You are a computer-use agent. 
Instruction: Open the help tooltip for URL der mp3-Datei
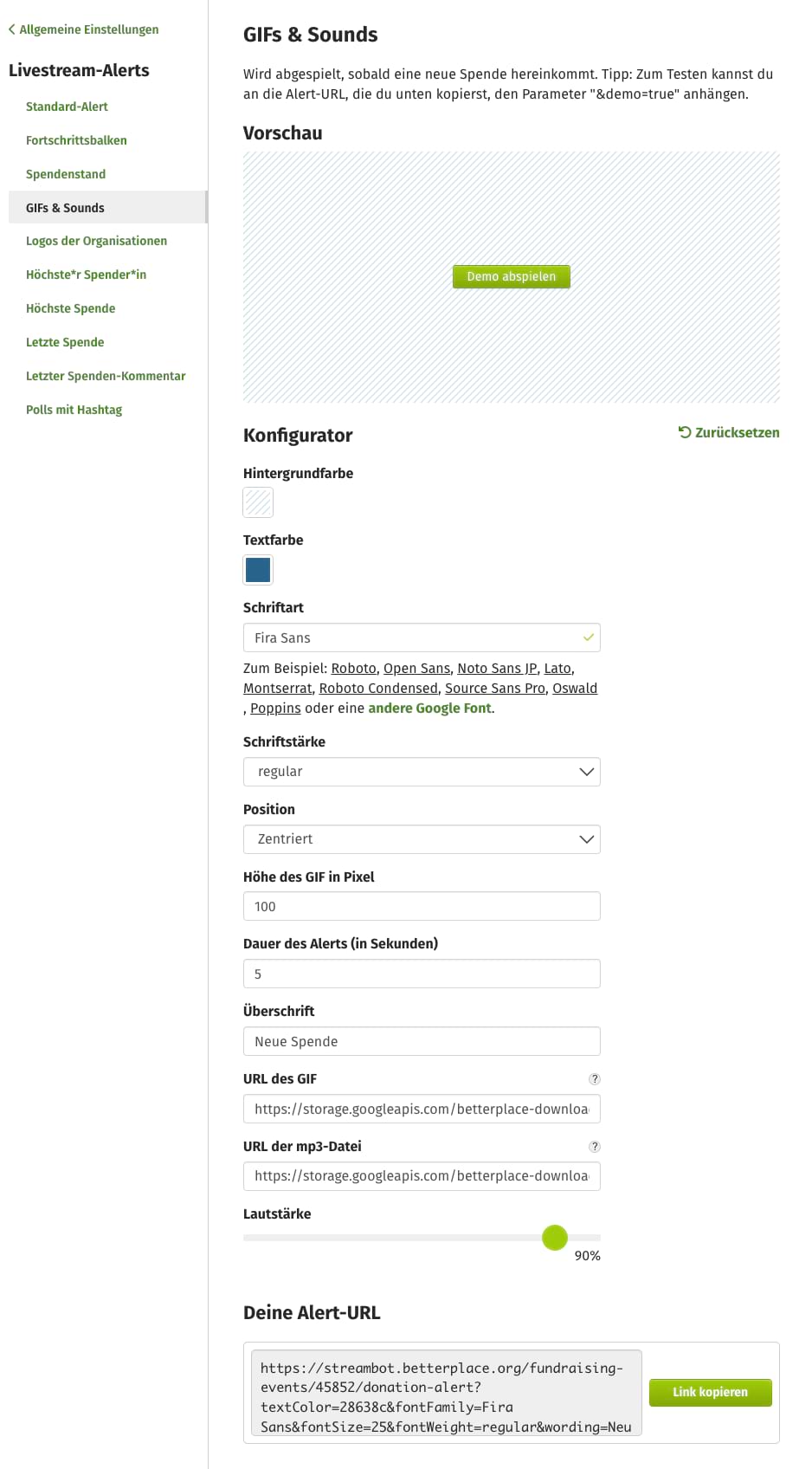click(595, 1146)
